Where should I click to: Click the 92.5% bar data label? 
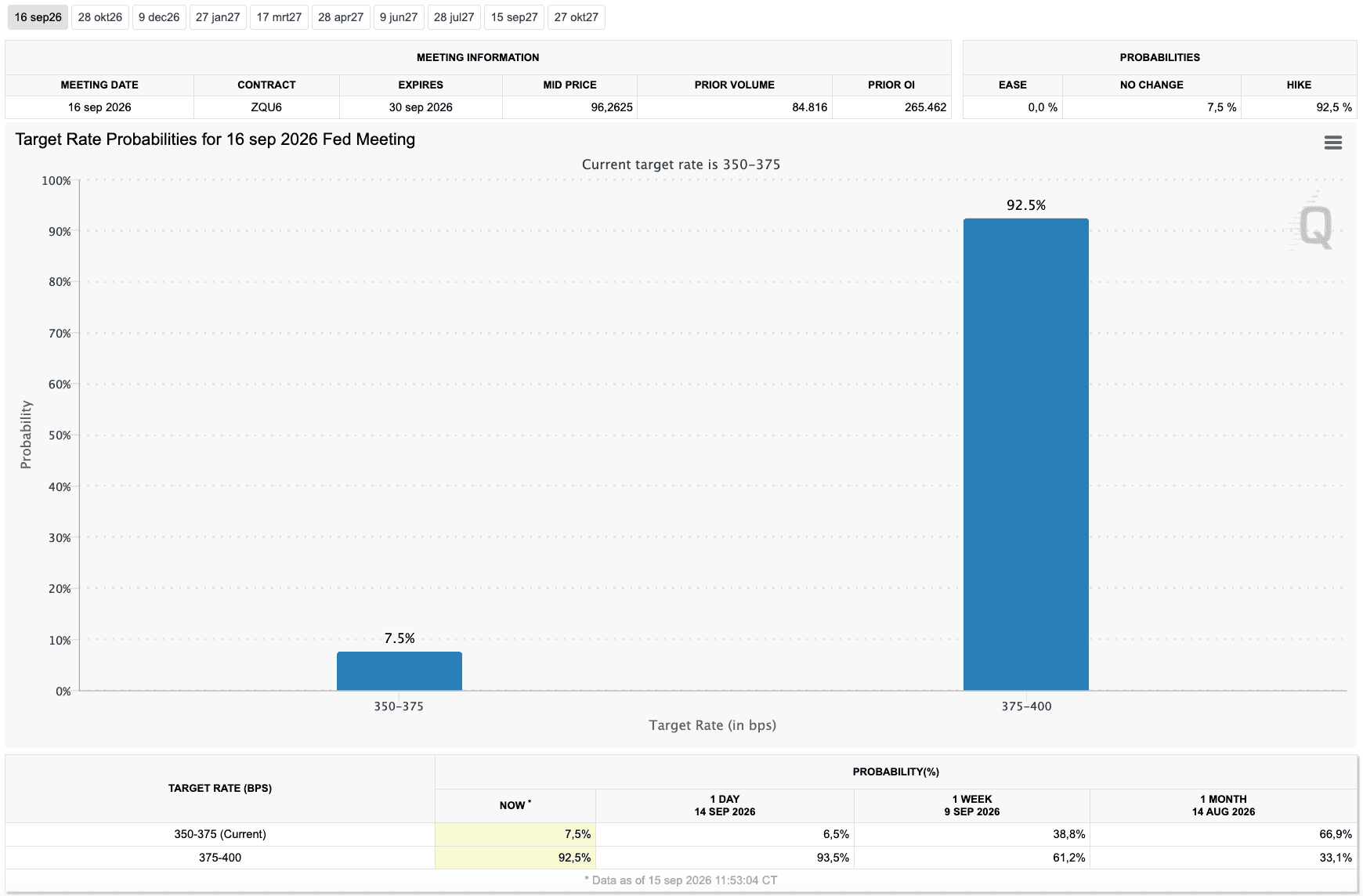[x=1026, y=205]
